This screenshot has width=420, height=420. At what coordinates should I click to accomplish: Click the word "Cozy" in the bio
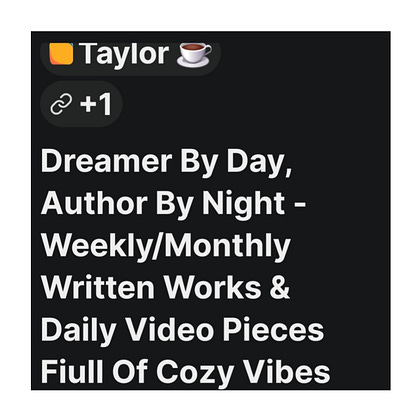(195, 373)
